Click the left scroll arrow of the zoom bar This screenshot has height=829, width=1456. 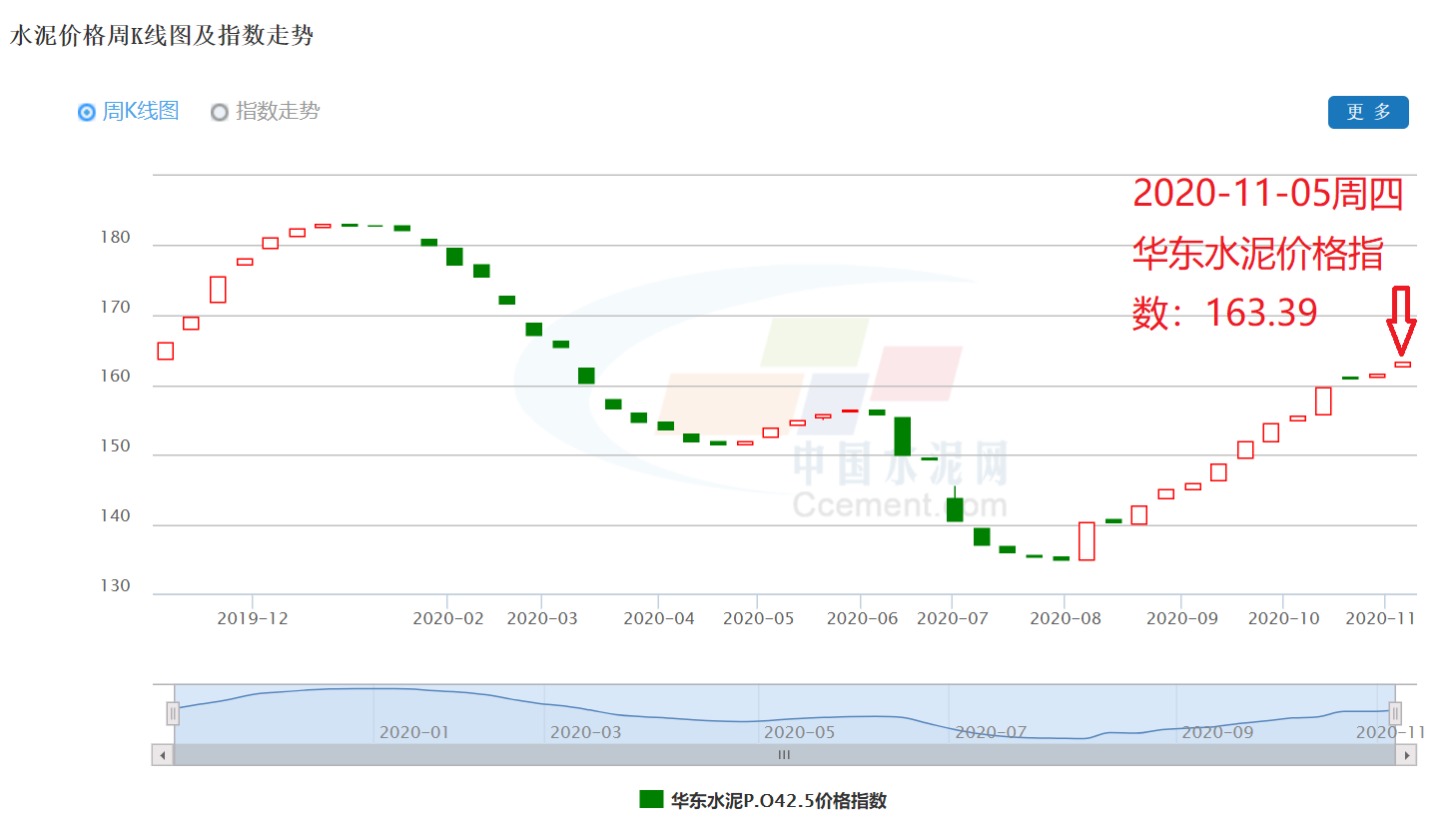tap(163, 755)
